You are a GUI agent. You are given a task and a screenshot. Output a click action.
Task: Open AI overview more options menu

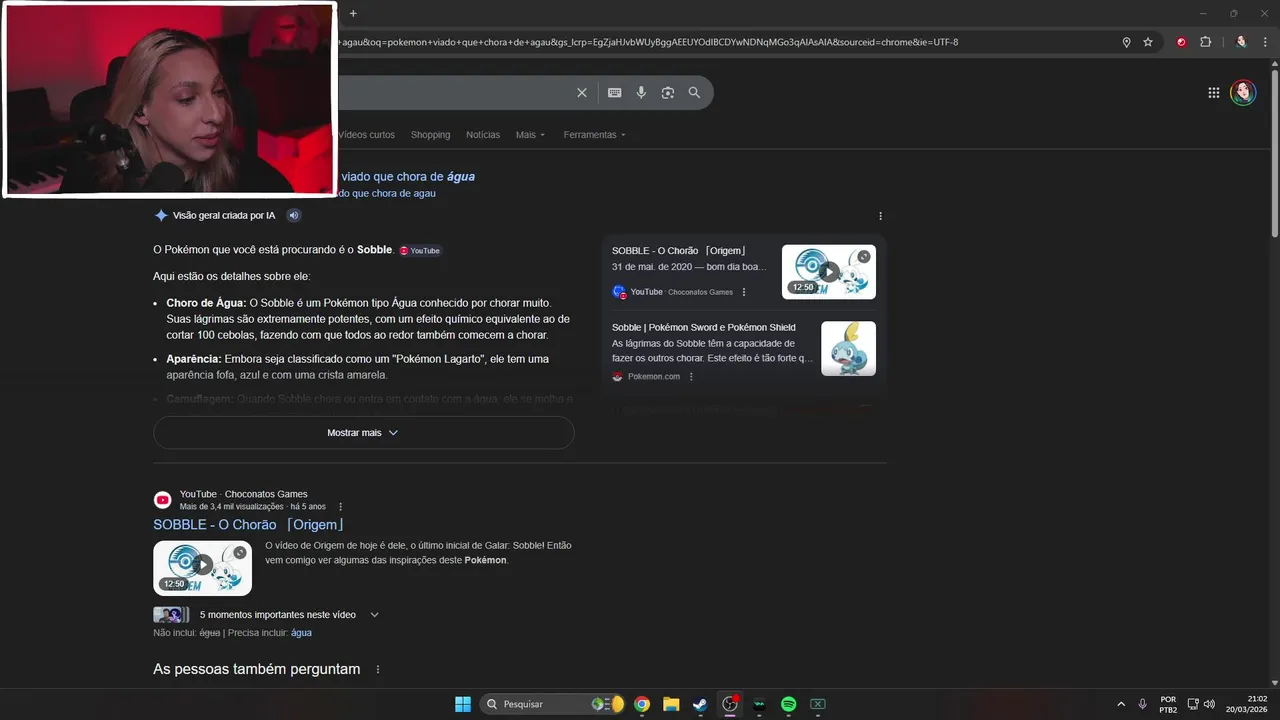880,216
